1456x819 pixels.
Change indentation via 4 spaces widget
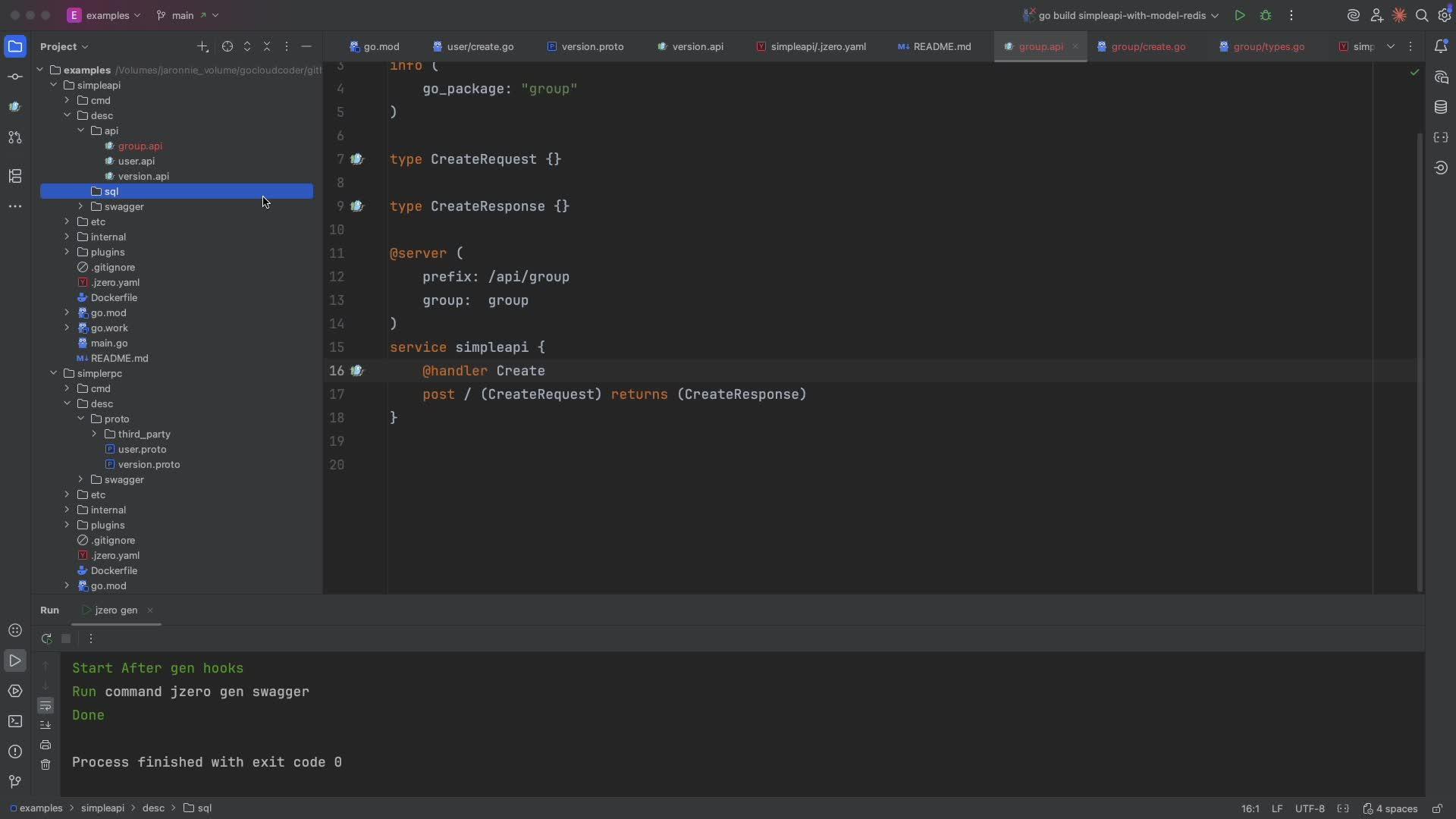1390,808
